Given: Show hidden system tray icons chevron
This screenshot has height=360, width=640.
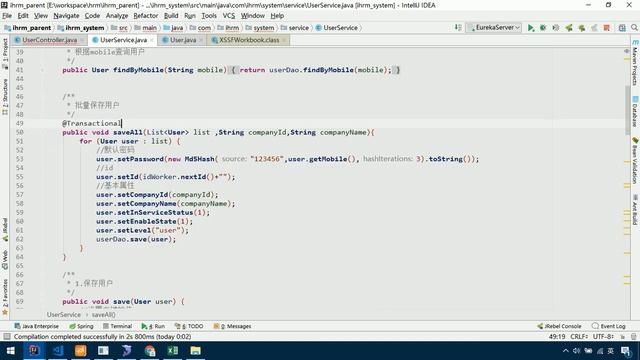Looking at the screenshot, I should (565, 351).
